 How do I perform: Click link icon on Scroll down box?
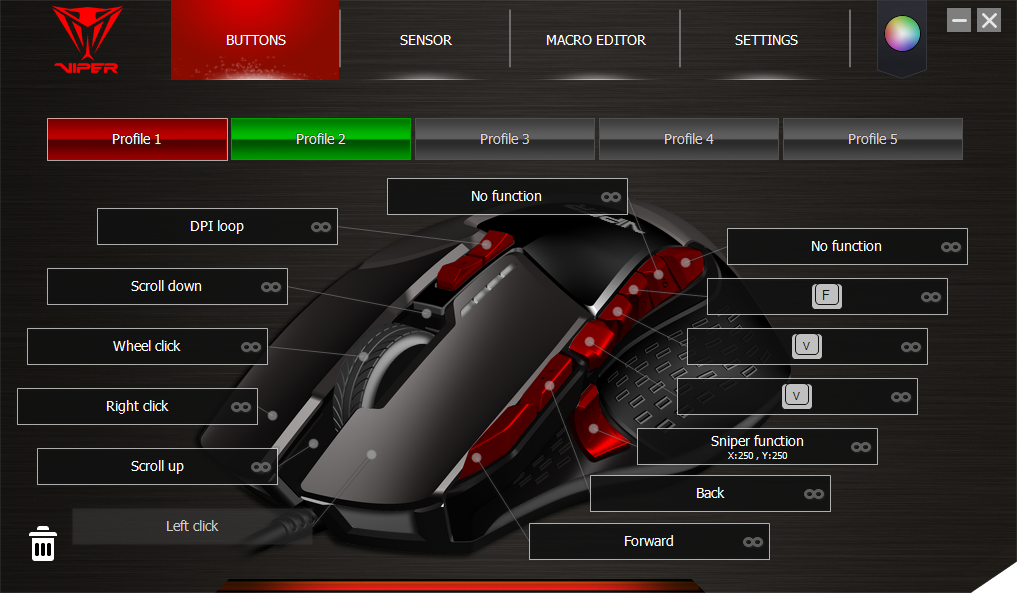pos(271,287)
